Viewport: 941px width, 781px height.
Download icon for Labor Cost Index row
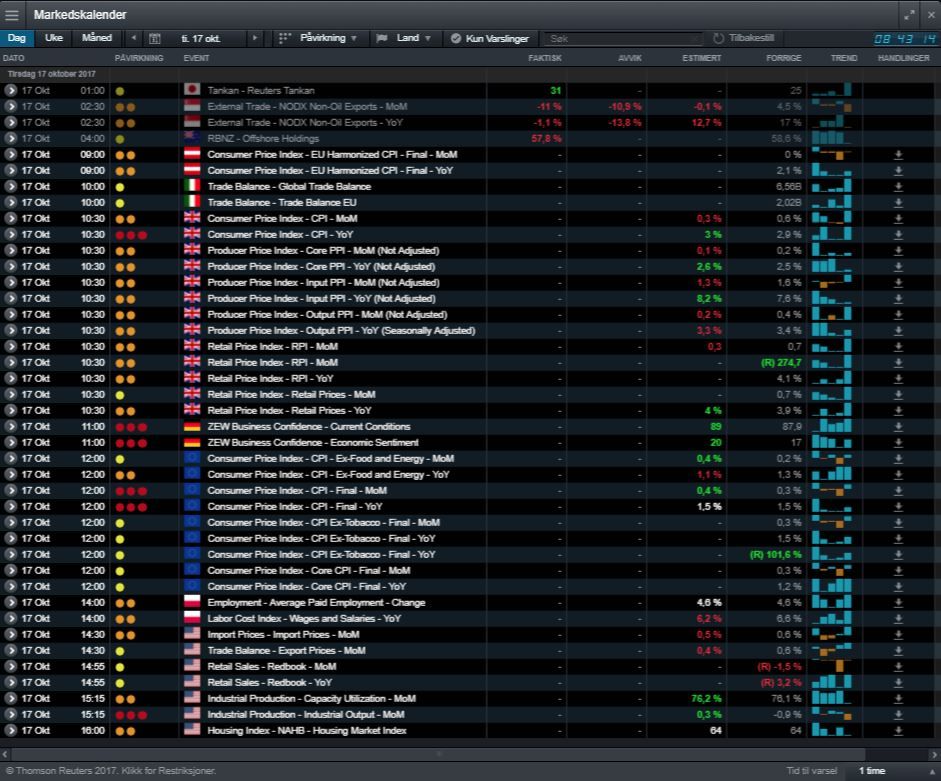click(x=898, y=619)
